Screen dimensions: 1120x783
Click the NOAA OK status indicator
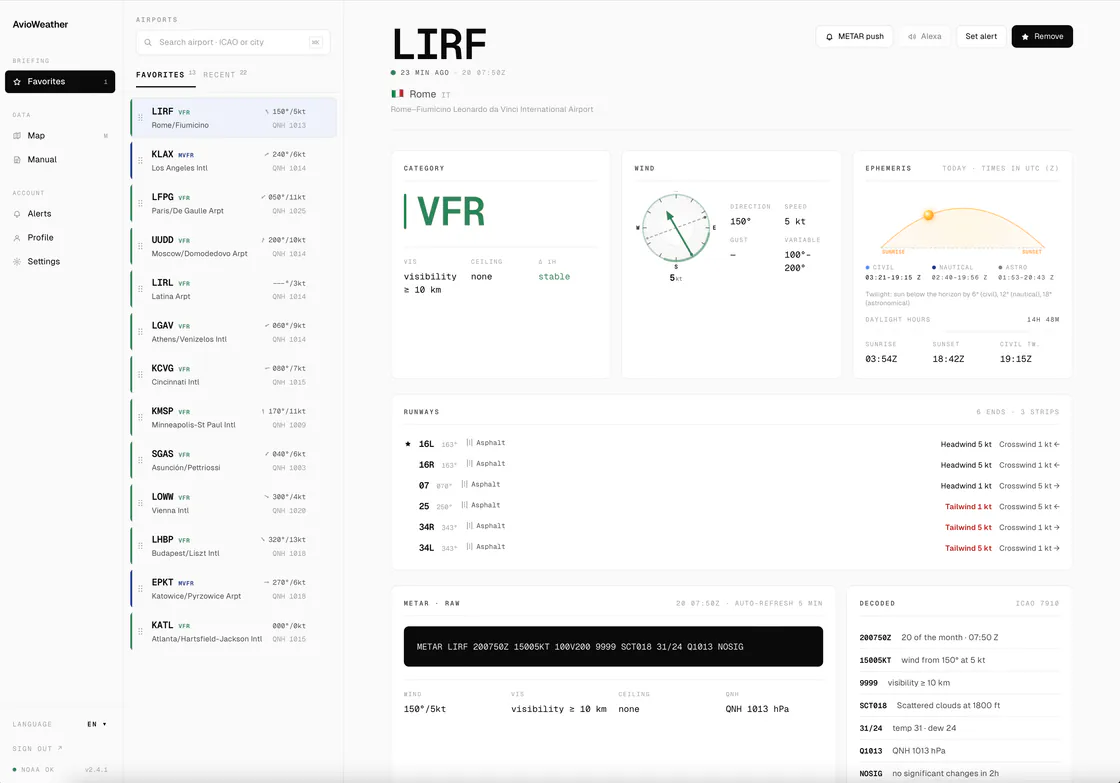point(33,770)
